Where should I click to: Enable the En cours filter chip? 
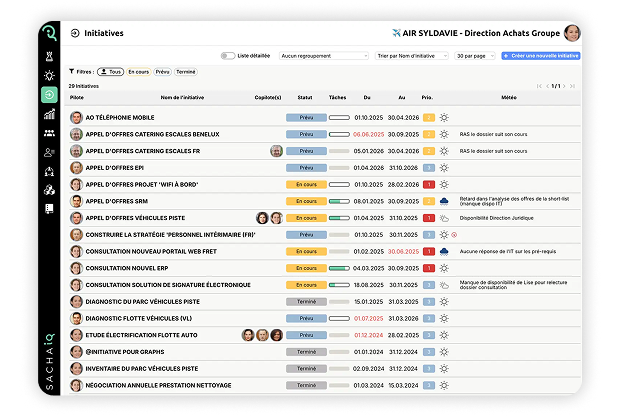[x=138, y=72]
